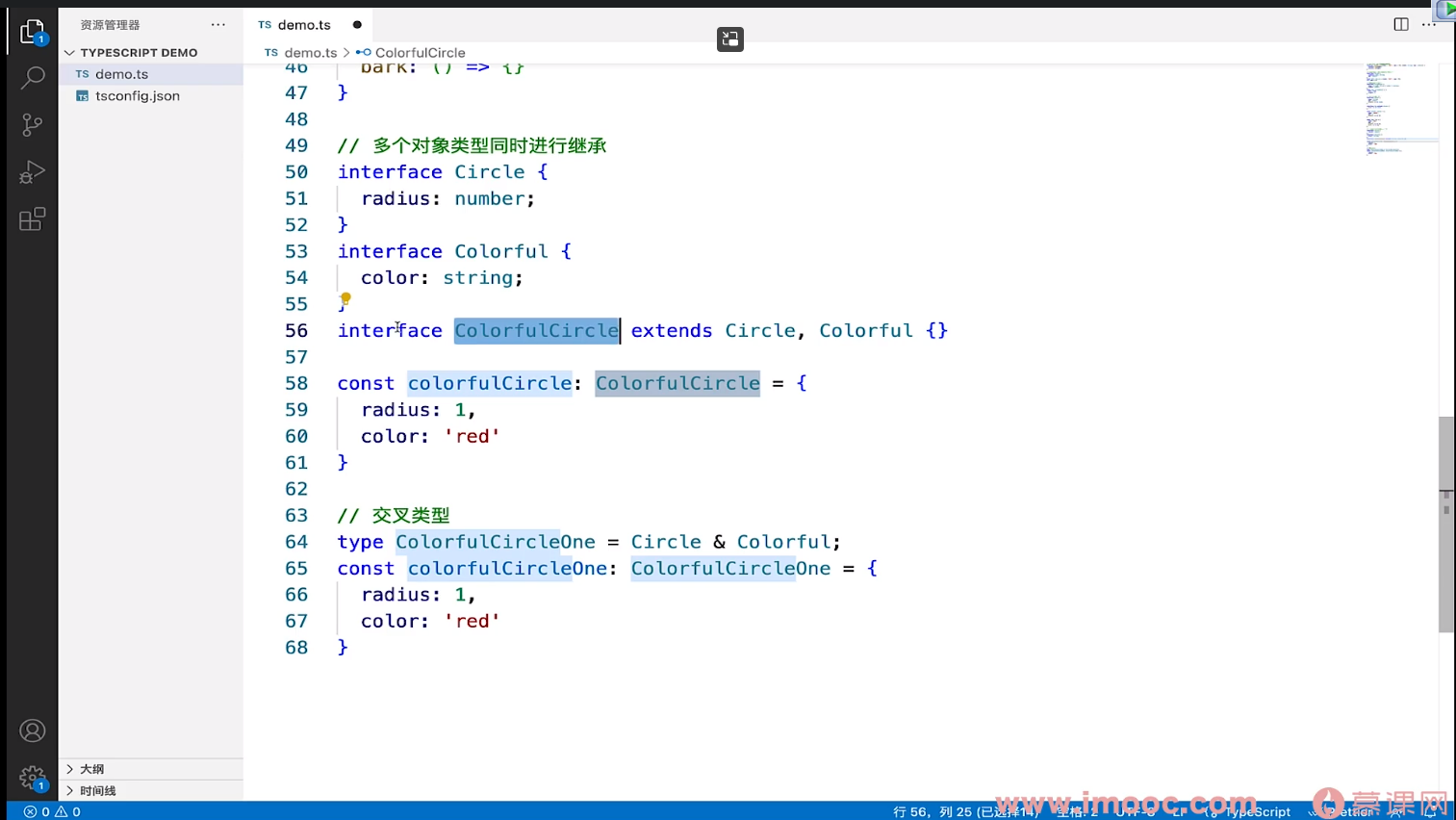Open the Accounts menu icon
The image size is (1456, 820).
pyautogui.click(x=32, y=731)
